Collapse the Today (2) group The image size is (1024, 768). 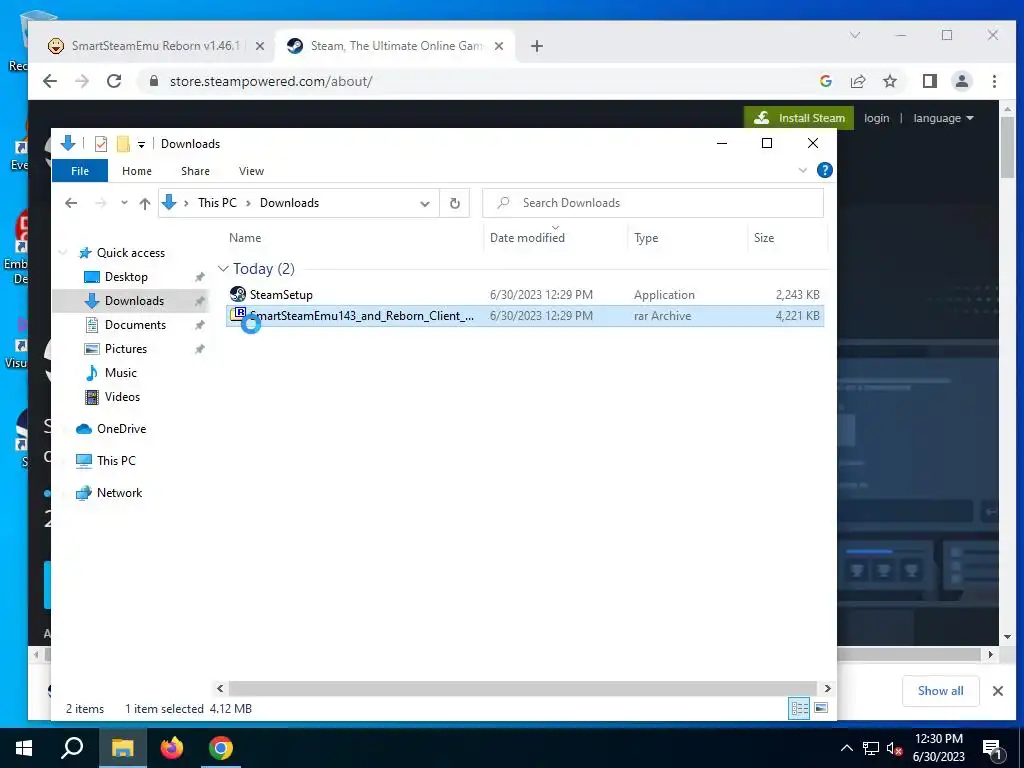(223, 269)
